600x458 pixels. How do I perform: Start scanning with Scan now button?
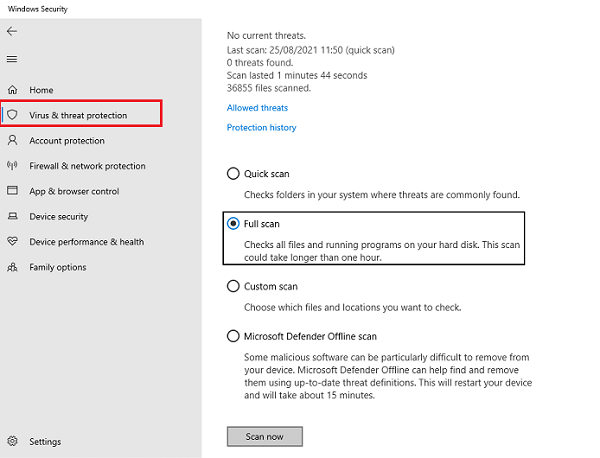(265, 437)
